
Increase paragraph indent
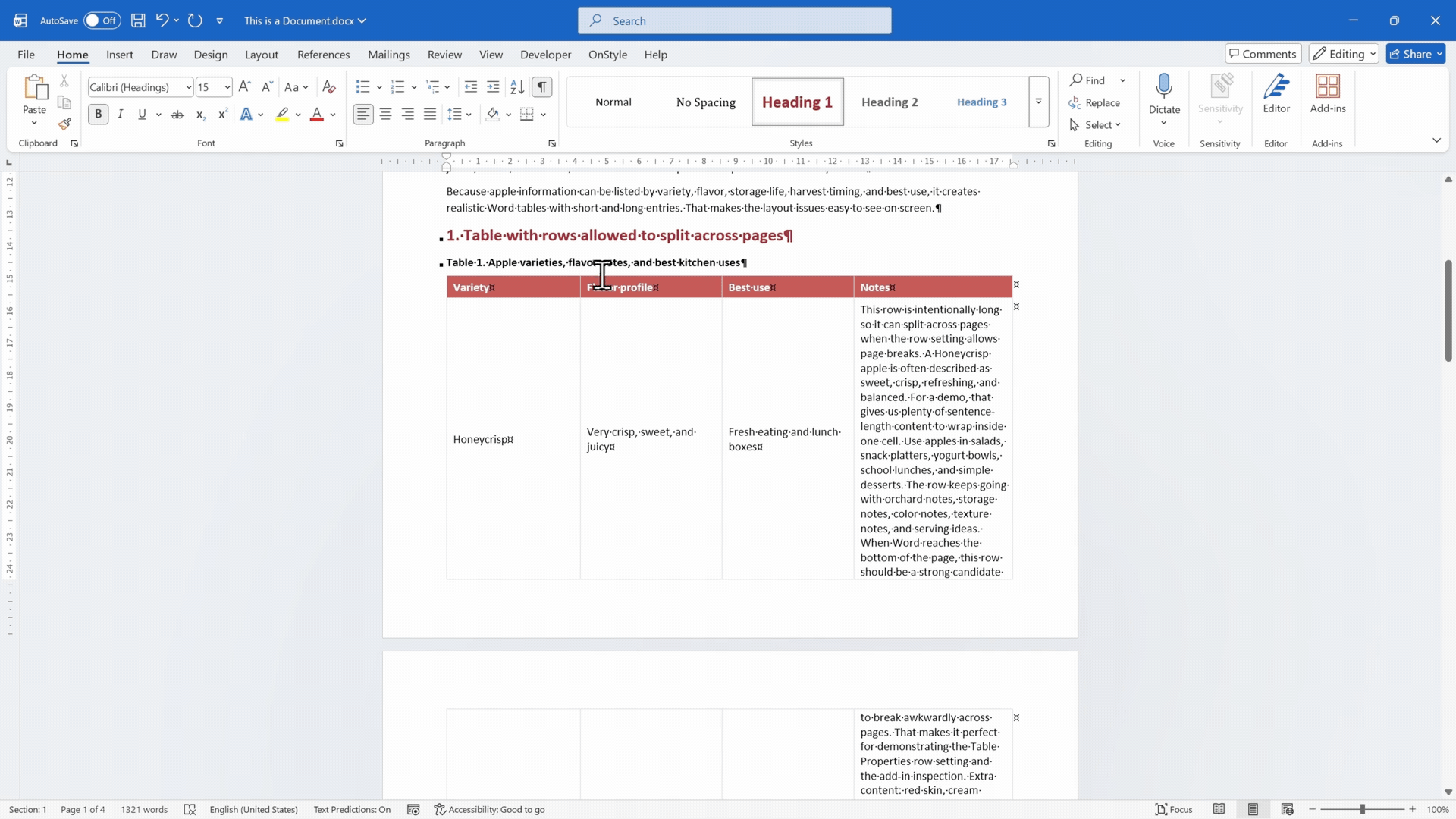(493, 87)
